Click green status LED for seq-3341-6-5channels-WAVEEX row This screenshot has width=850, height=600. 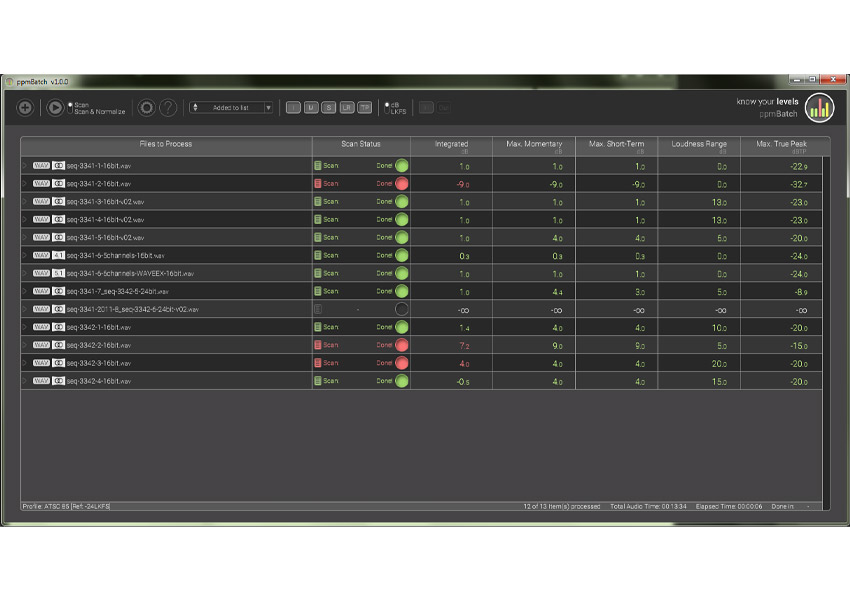402,273
